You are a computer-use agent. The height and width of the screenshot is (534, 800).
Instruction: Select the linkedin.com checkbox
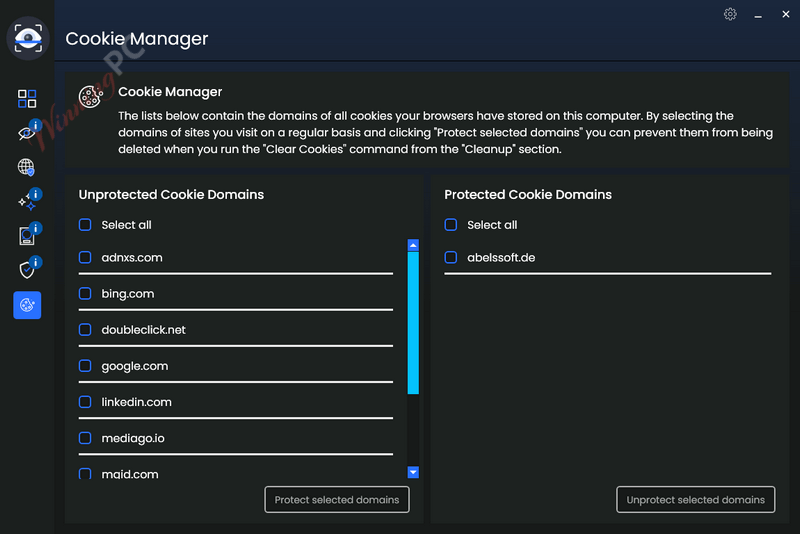[x=85, y=402]
